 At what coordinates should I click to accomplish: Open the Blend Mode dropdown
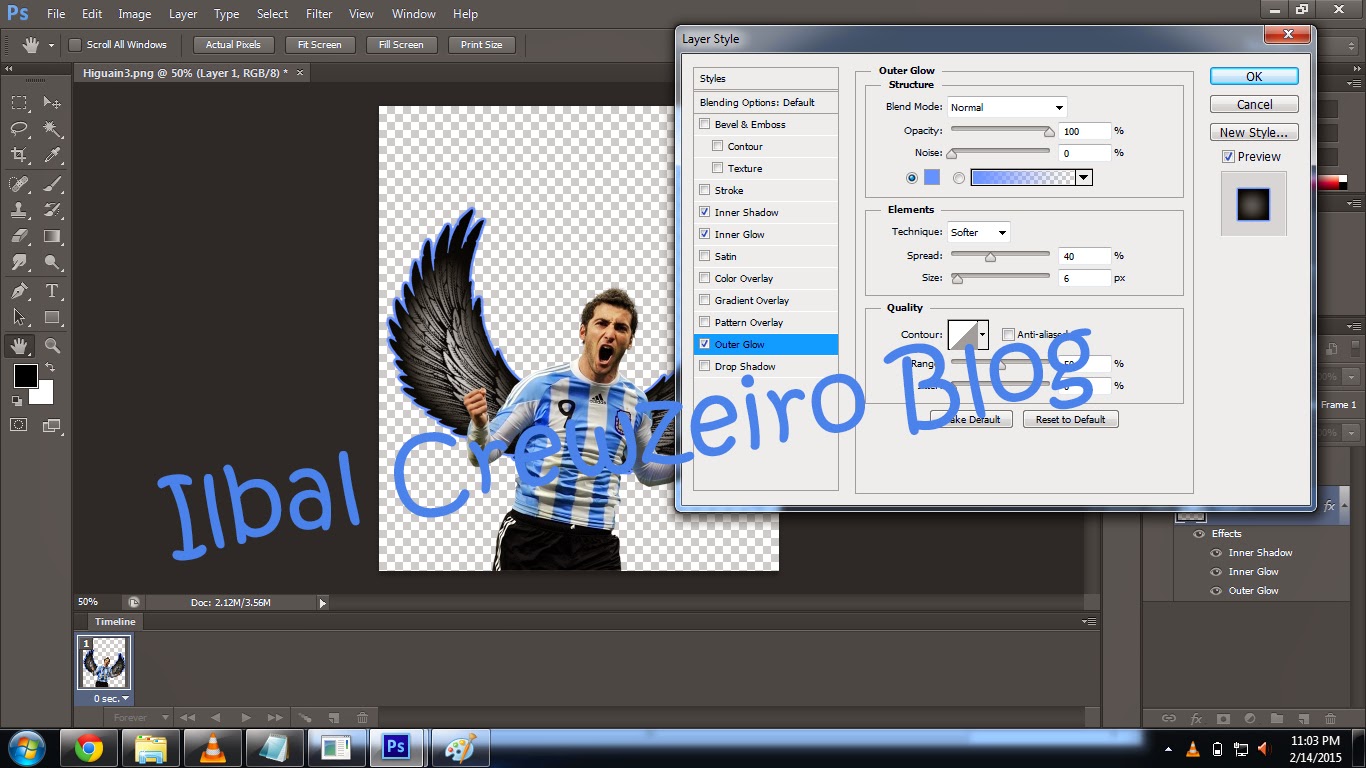pos(1007,107)
